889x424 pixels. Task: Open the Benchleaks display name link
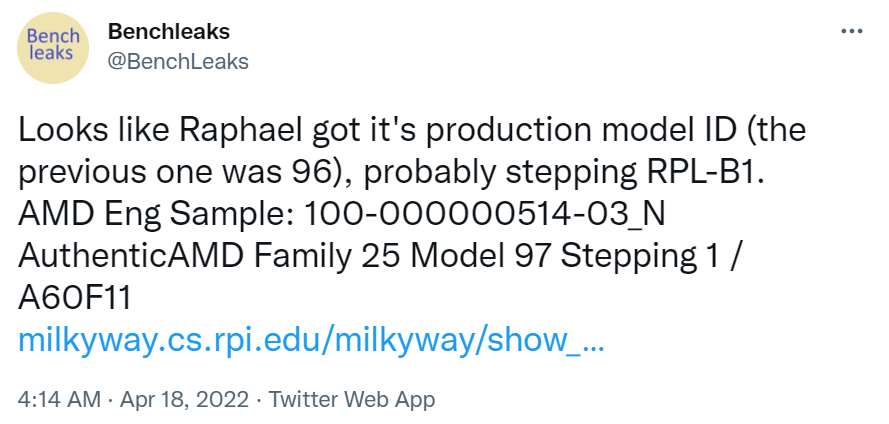[x=168, y=32]
